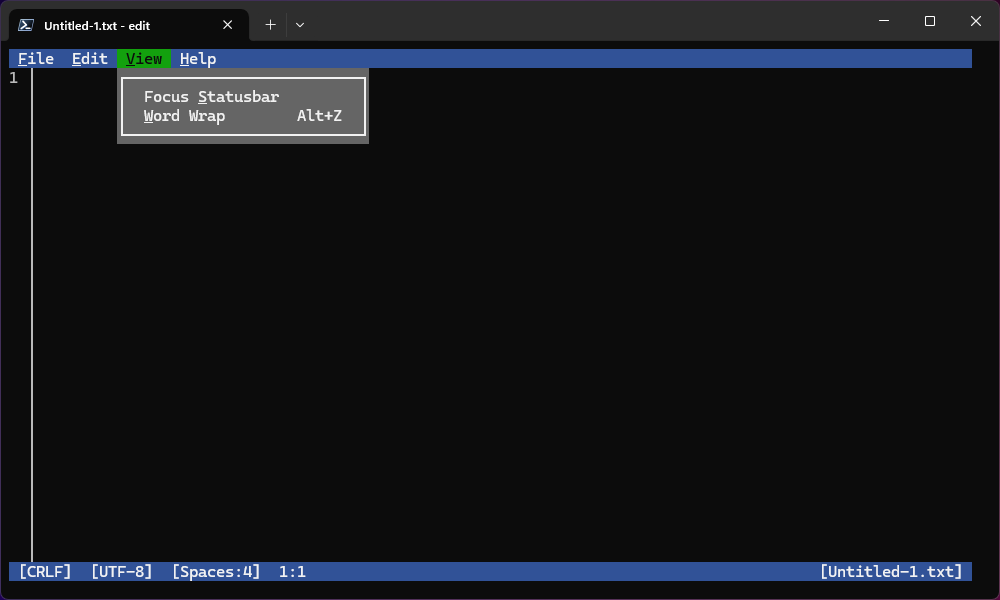The image size is (1000, 600).
Task: Close the Untitled-1.txt terminal tab
Action: pyautogui.click(x=228, y=25)
